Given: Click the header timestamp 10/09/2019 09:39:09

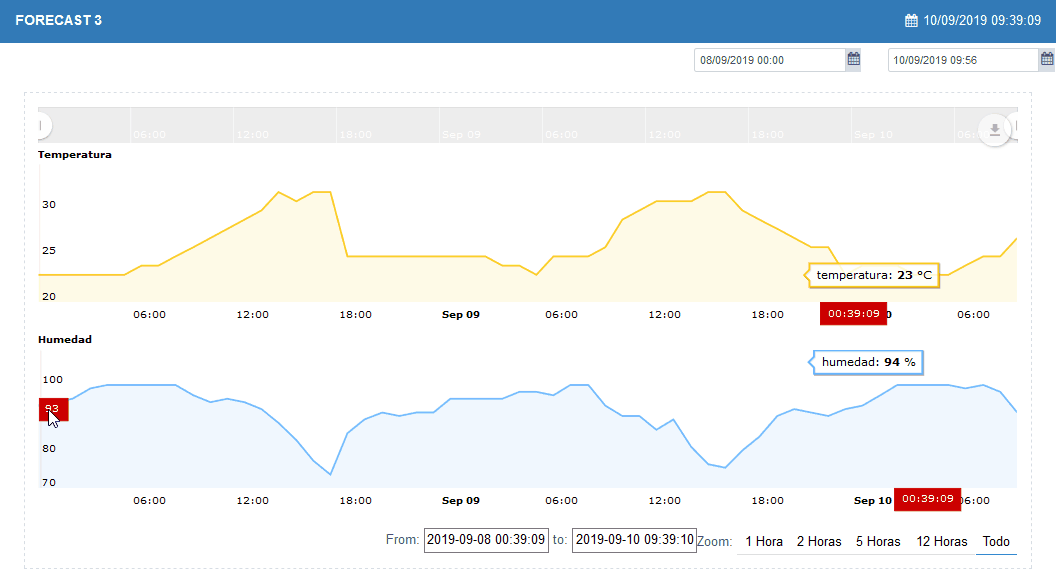Looking at the screenshot, I should click(982, 20).
